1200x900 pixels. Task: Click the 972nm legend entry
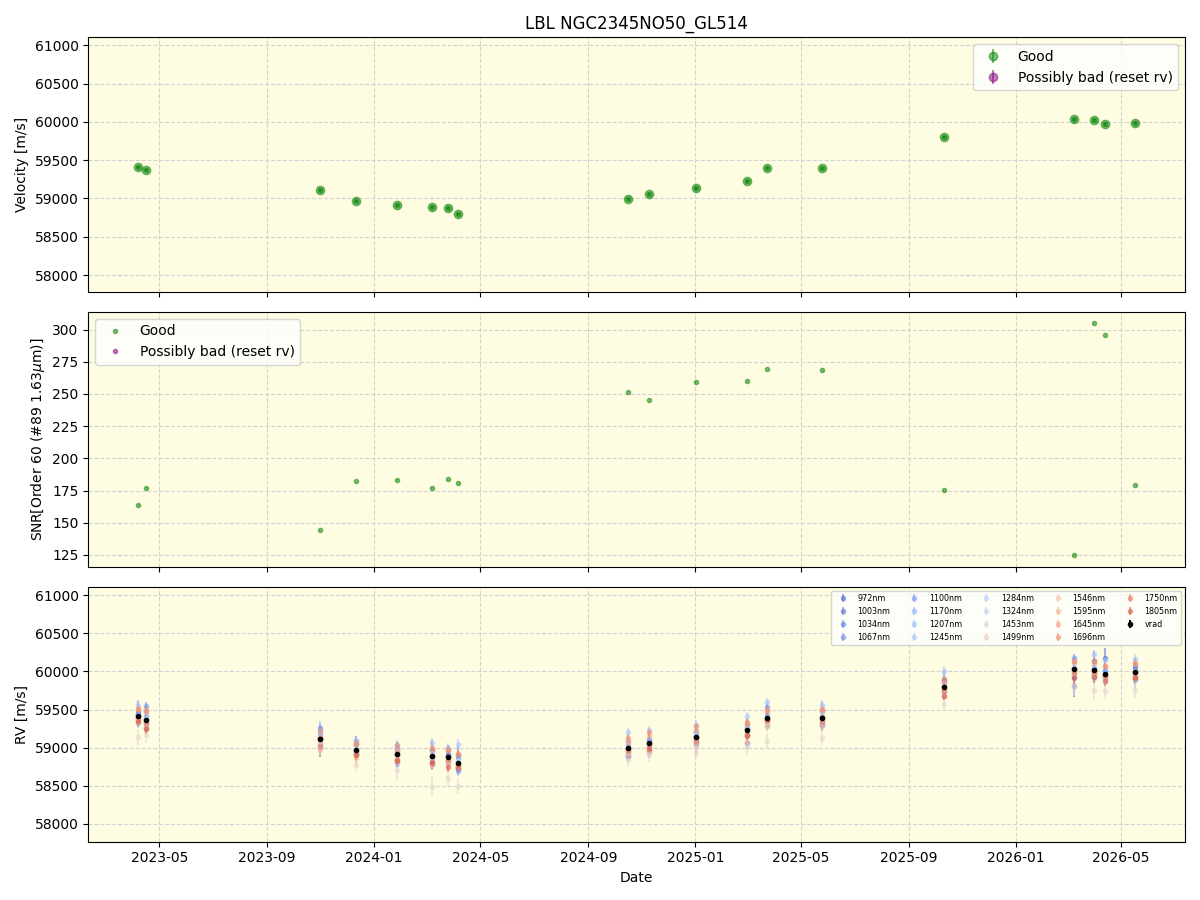[x=873, y=598]
